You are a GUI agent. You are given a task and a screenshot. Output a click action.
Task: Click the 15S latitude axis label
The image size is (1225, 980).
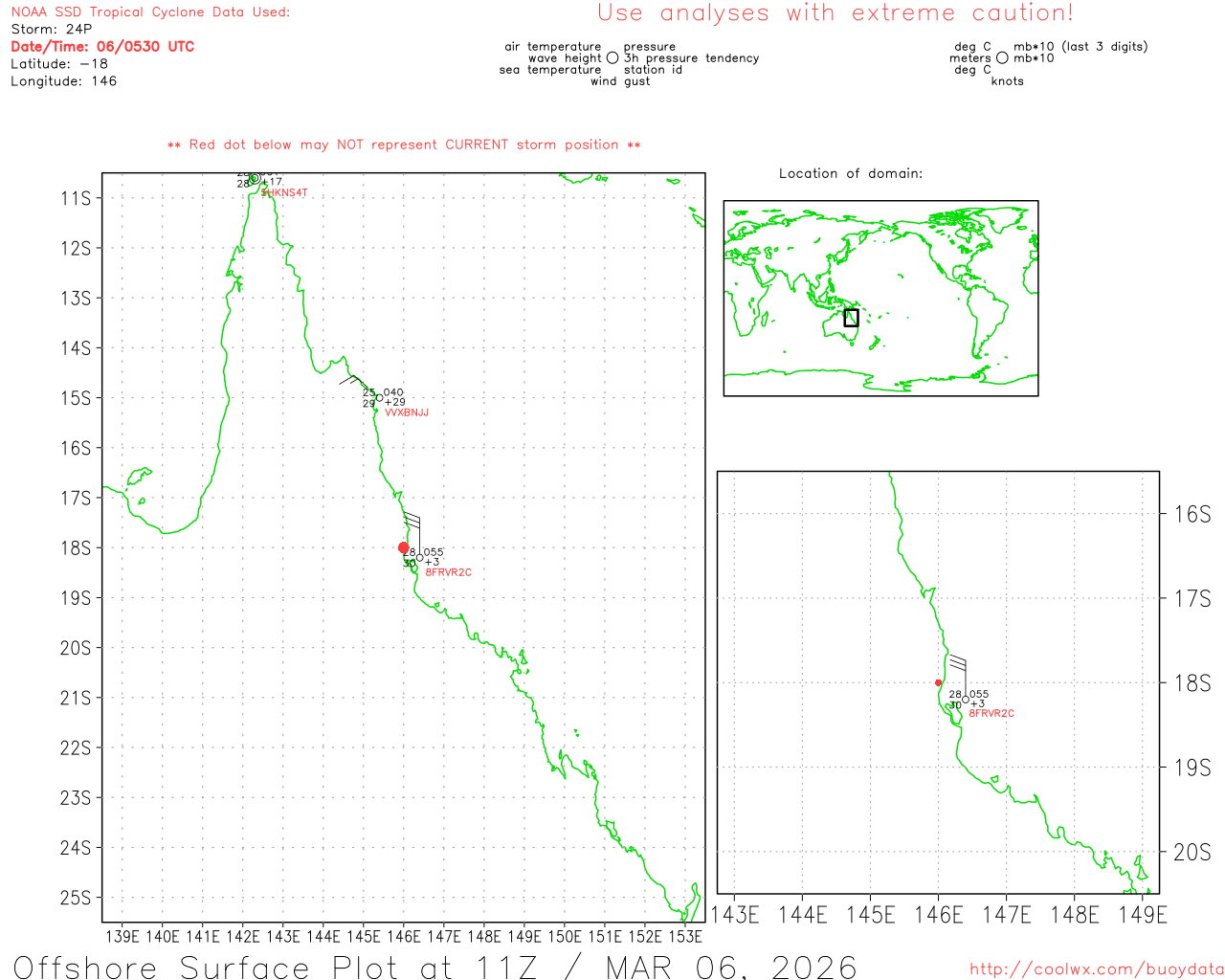(x=76, y=398)
